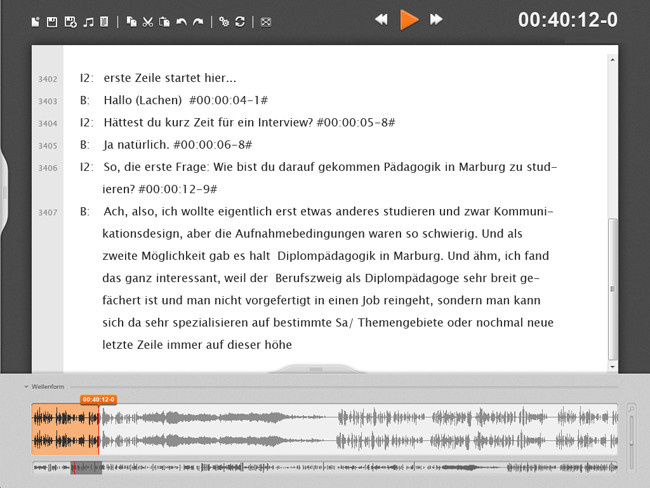
Task: Start playback with the orange play button
Action: pyautogui.click(x=409, y=19)
